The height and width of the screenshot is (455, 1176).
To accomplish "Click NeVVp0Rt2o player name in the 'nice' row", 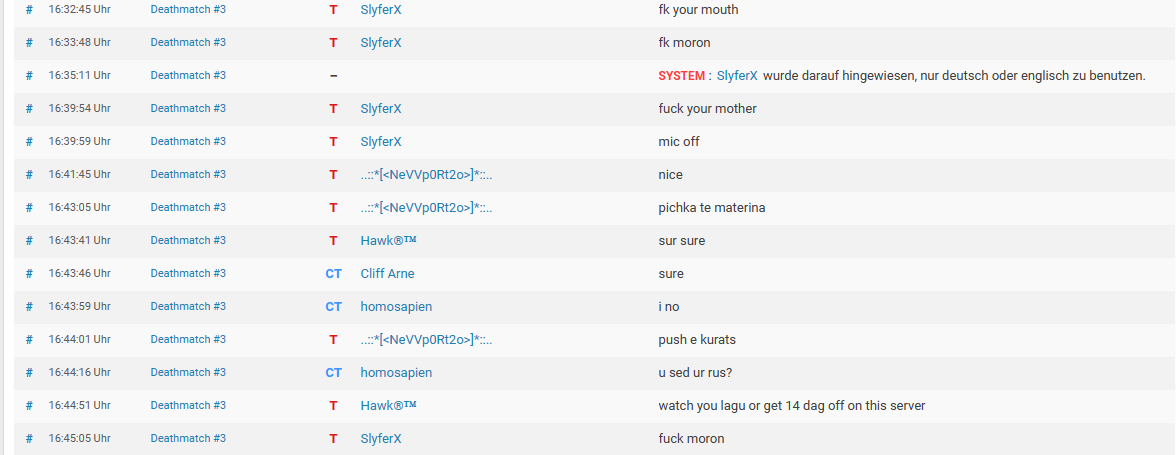I will tap(426, 175).
